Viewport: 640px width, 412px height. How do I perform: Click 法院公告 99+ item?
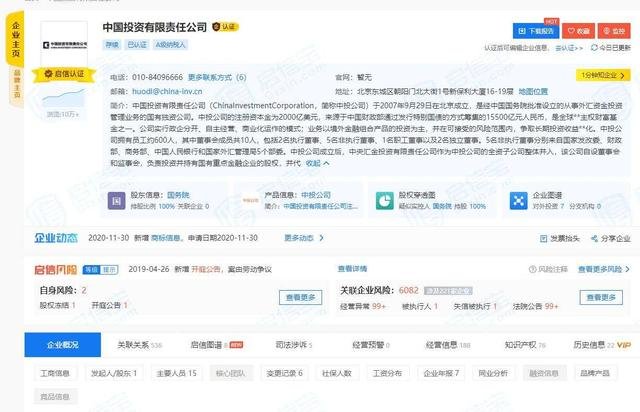536,306
